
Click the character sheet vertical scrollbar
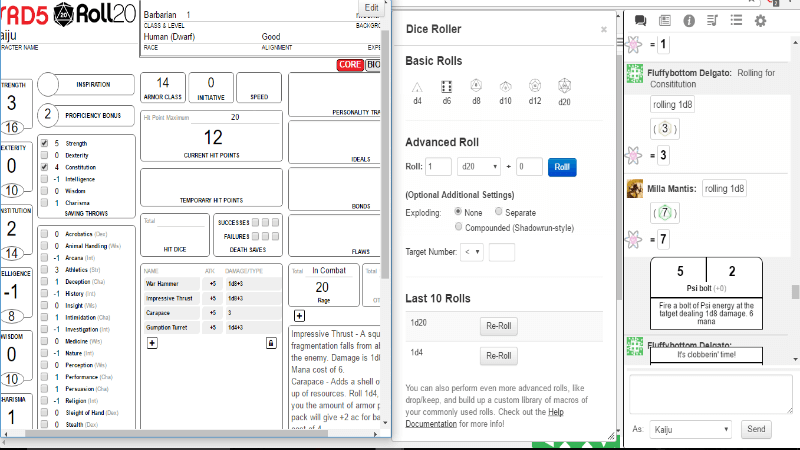[x=385, y=153]
